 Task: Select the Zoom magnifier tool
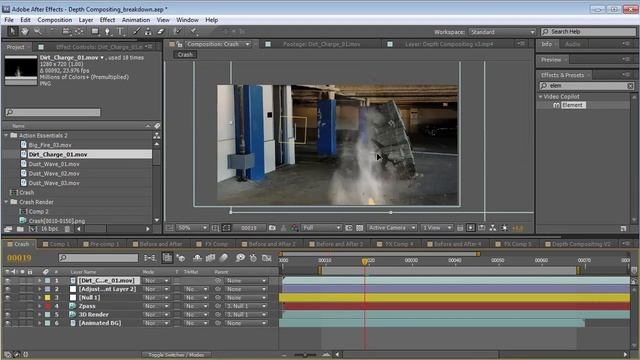[x=38, y=31]
